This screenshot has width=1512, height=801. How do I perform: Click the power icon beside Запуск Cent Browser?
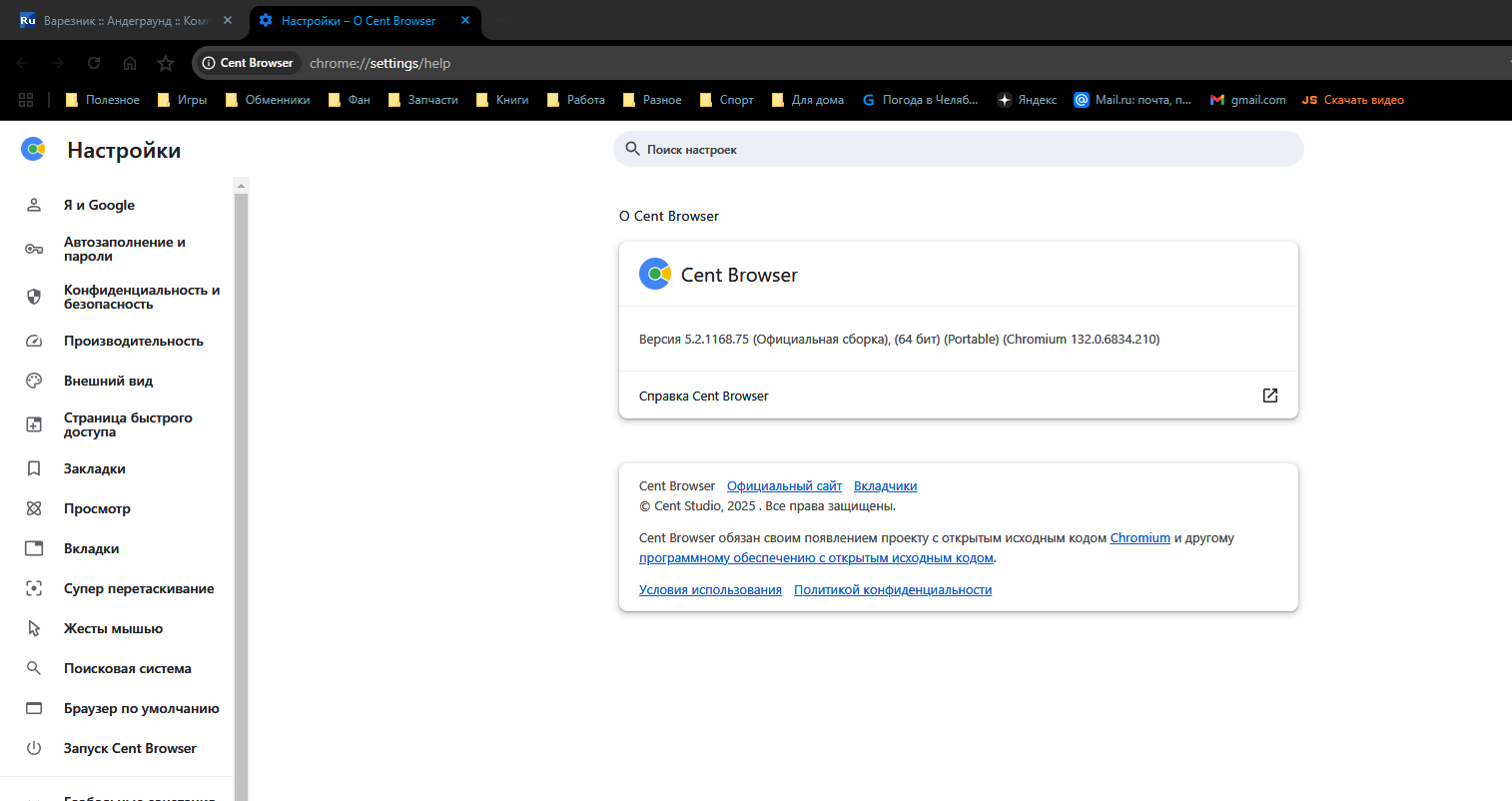coord(34,748)
